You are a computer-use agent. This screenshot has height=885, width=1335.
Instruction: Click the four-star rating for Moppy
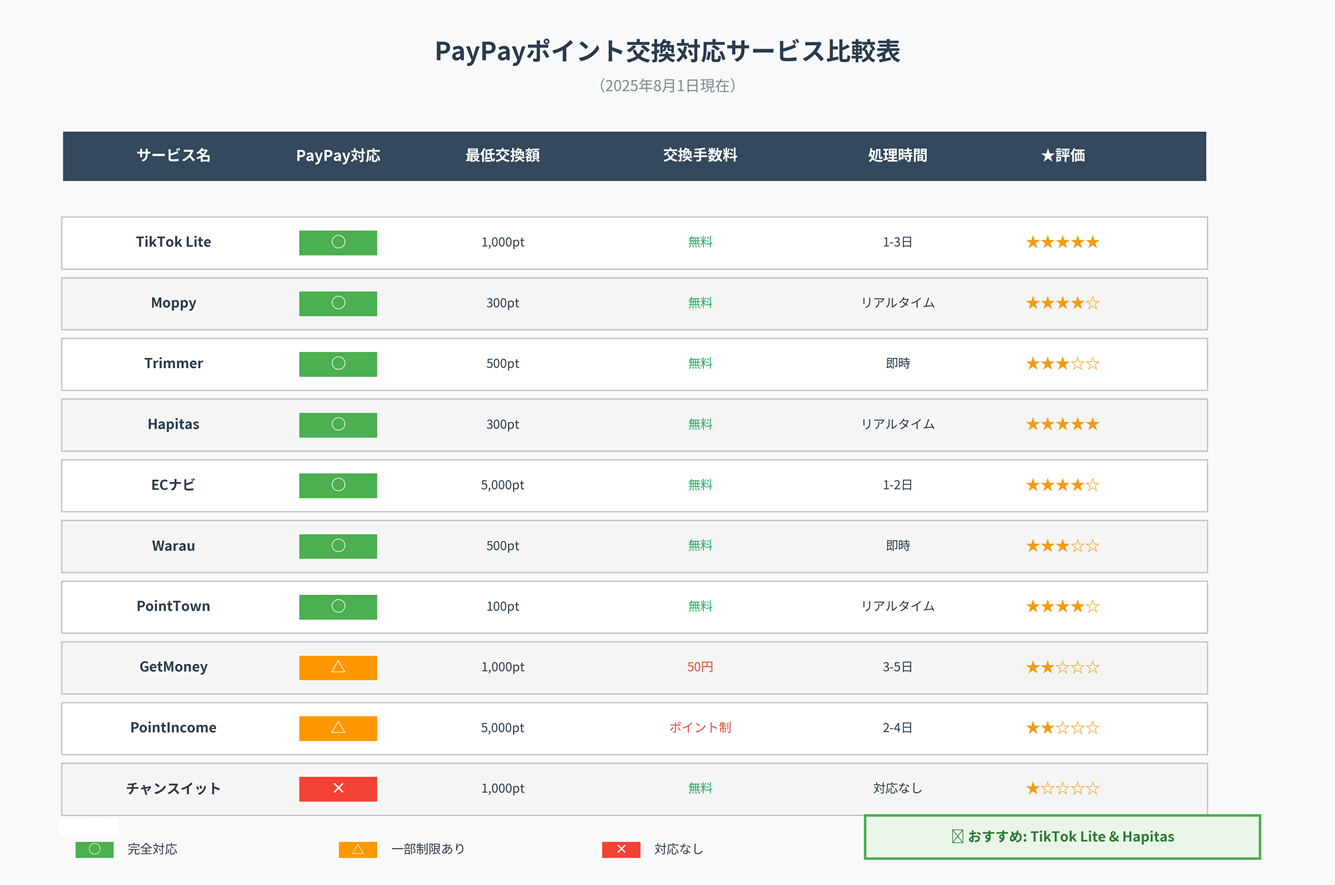1062,303
